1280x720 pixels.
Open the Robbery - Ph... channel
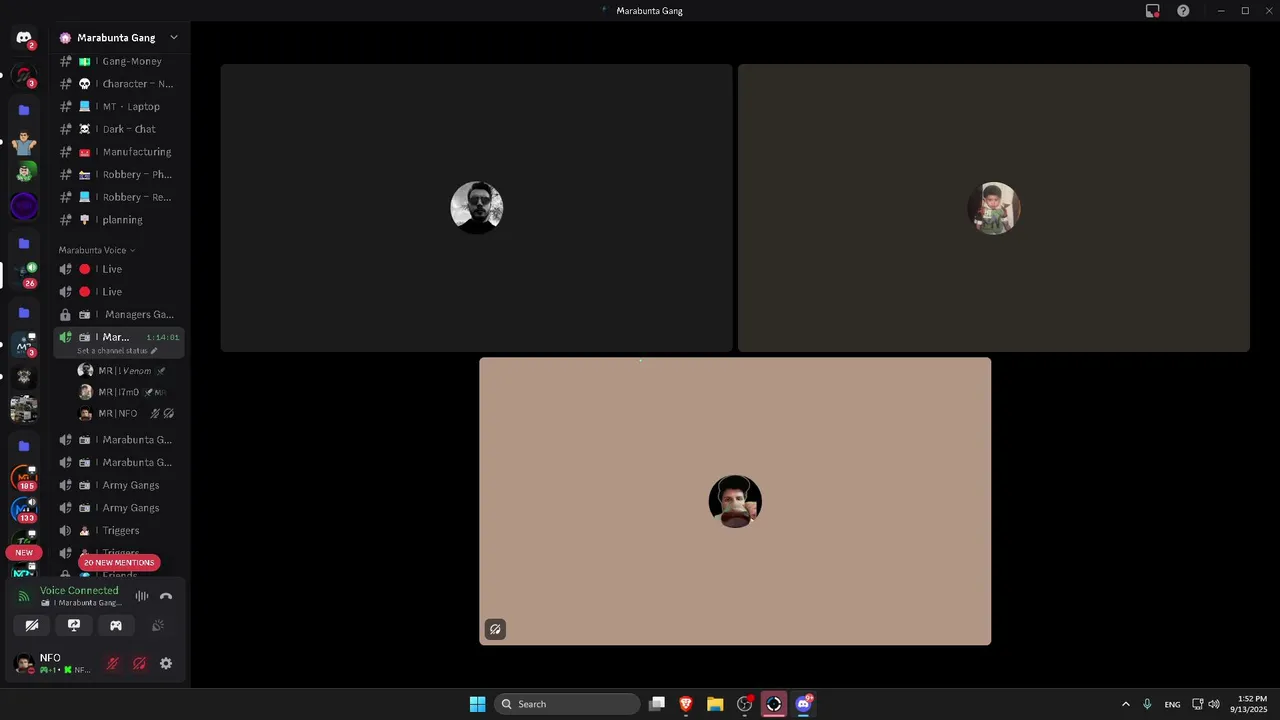[x=119, y=175]
